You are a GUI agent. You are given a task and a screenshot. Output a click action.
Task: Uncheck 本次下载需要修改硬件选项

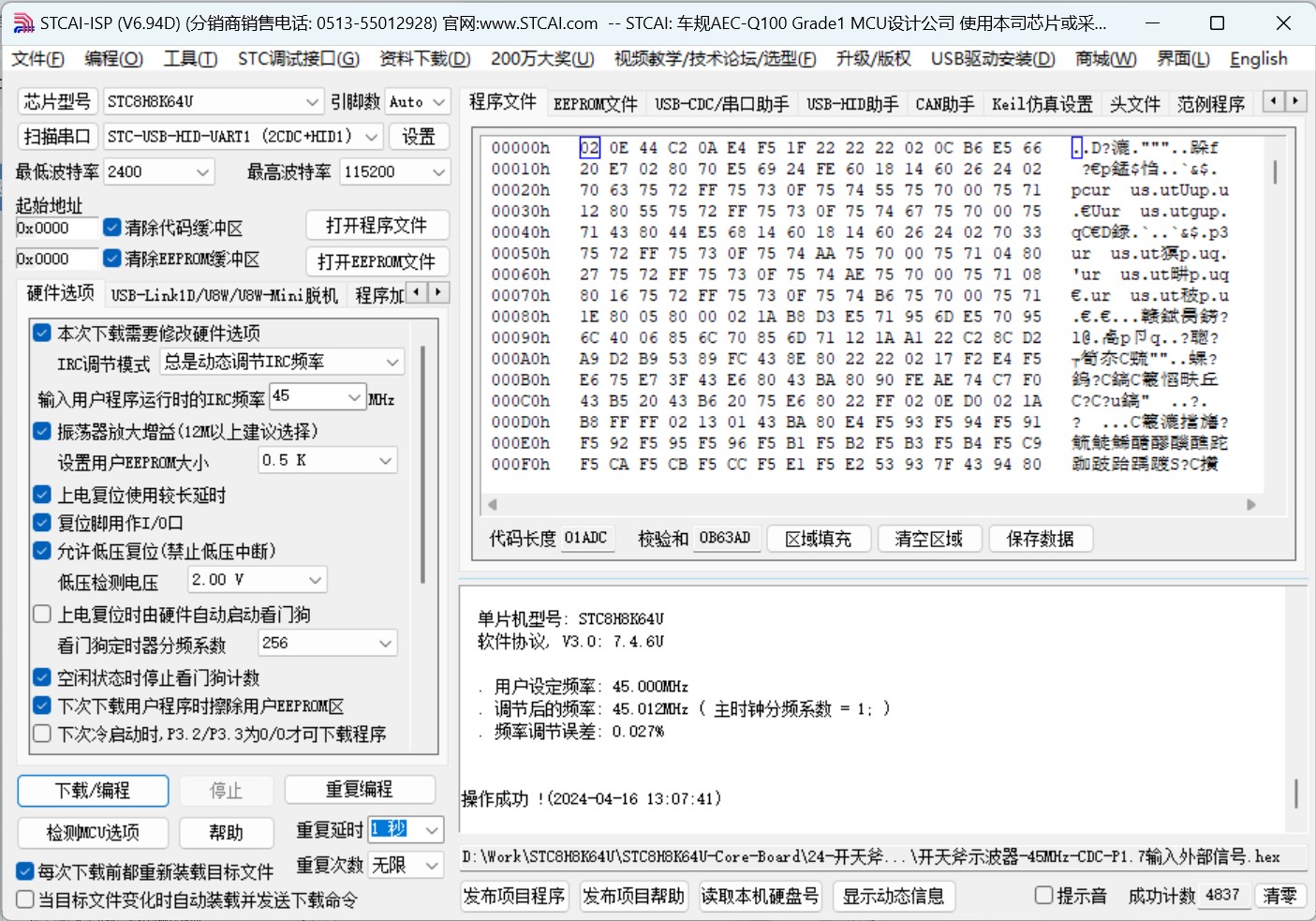coord(42,333)
